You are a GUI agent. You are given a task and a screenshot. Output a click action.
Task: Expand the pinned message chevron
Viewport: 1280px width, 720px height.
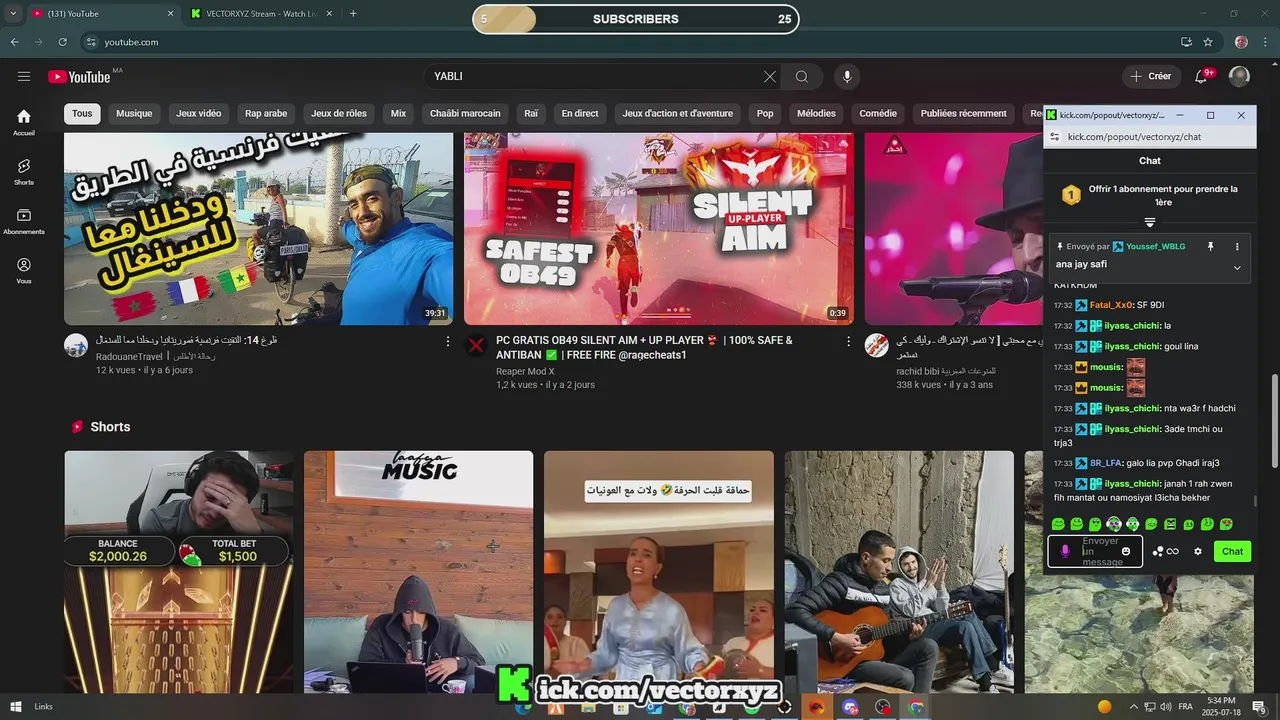[x=1237, y=267]
